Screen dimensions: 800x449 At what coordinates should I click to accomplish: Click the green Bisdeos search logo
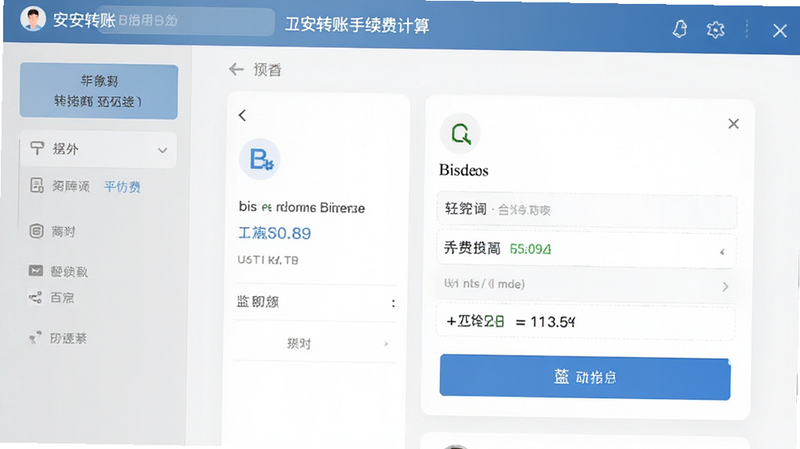coord(460,134)
